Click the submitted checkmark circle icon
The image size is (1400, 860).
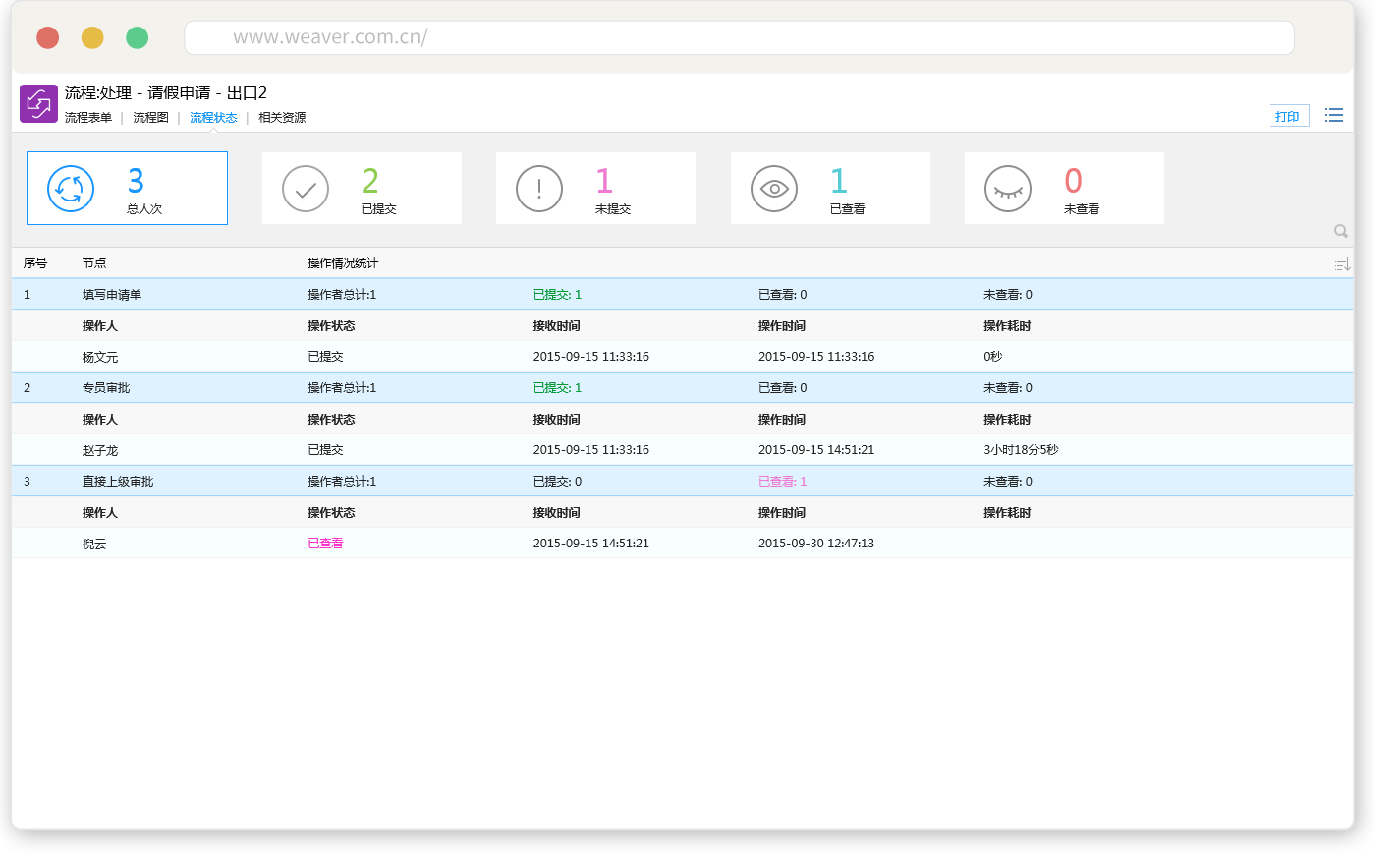(306, 189)
